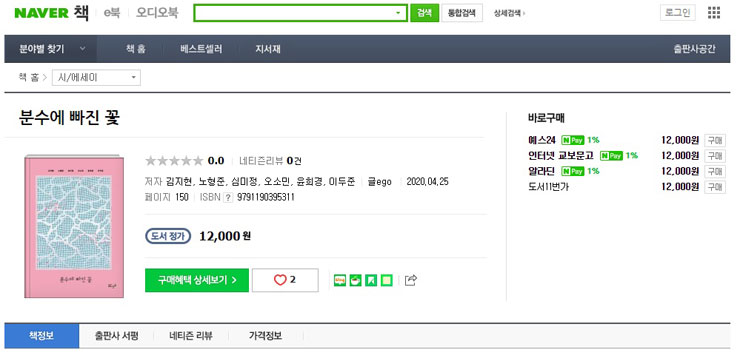Click the 로그인 button
The height and width of the screenshot is (361, 740).
coord(678,13)
